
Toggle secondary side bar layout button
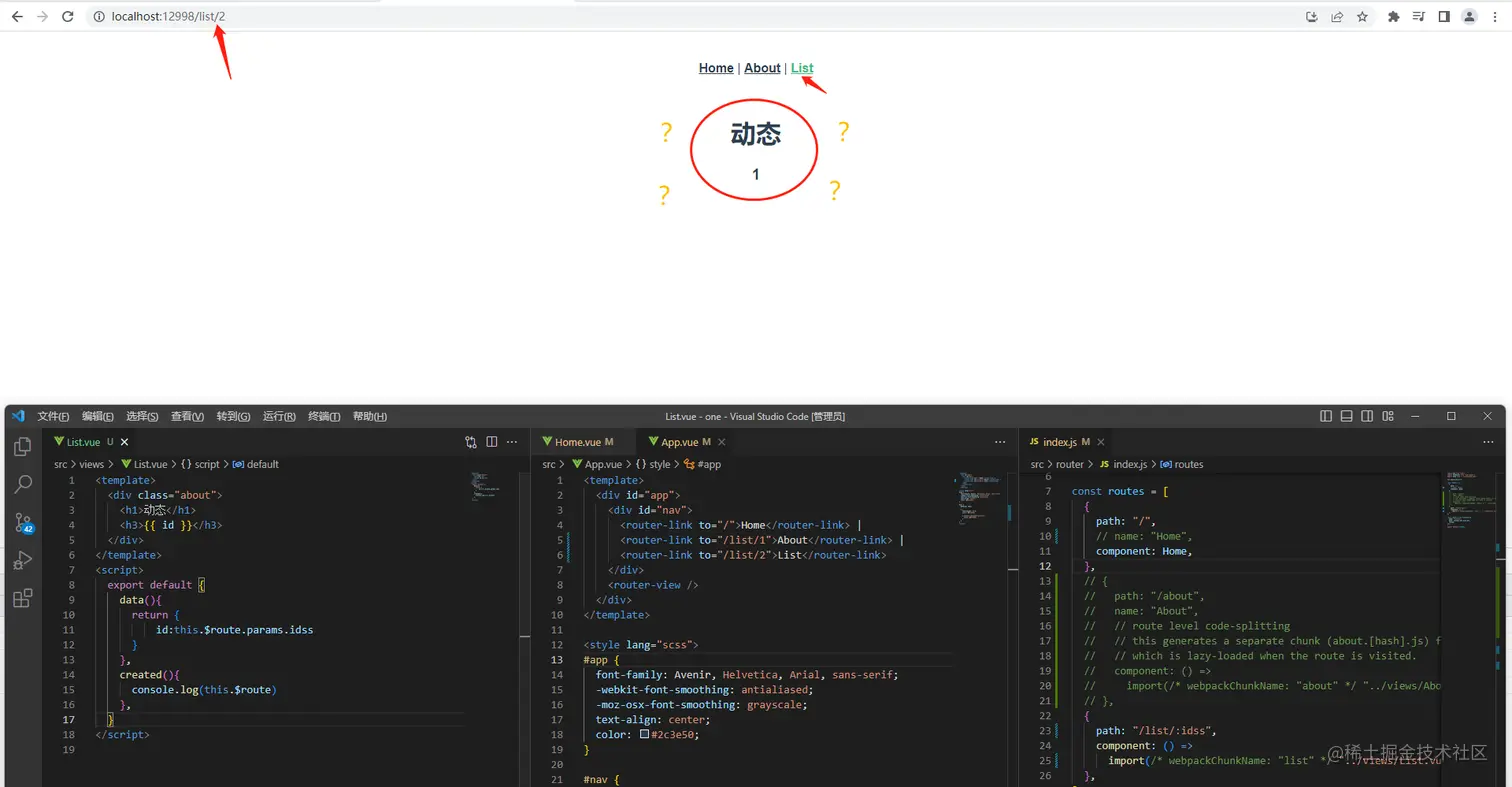[1366, 416]
